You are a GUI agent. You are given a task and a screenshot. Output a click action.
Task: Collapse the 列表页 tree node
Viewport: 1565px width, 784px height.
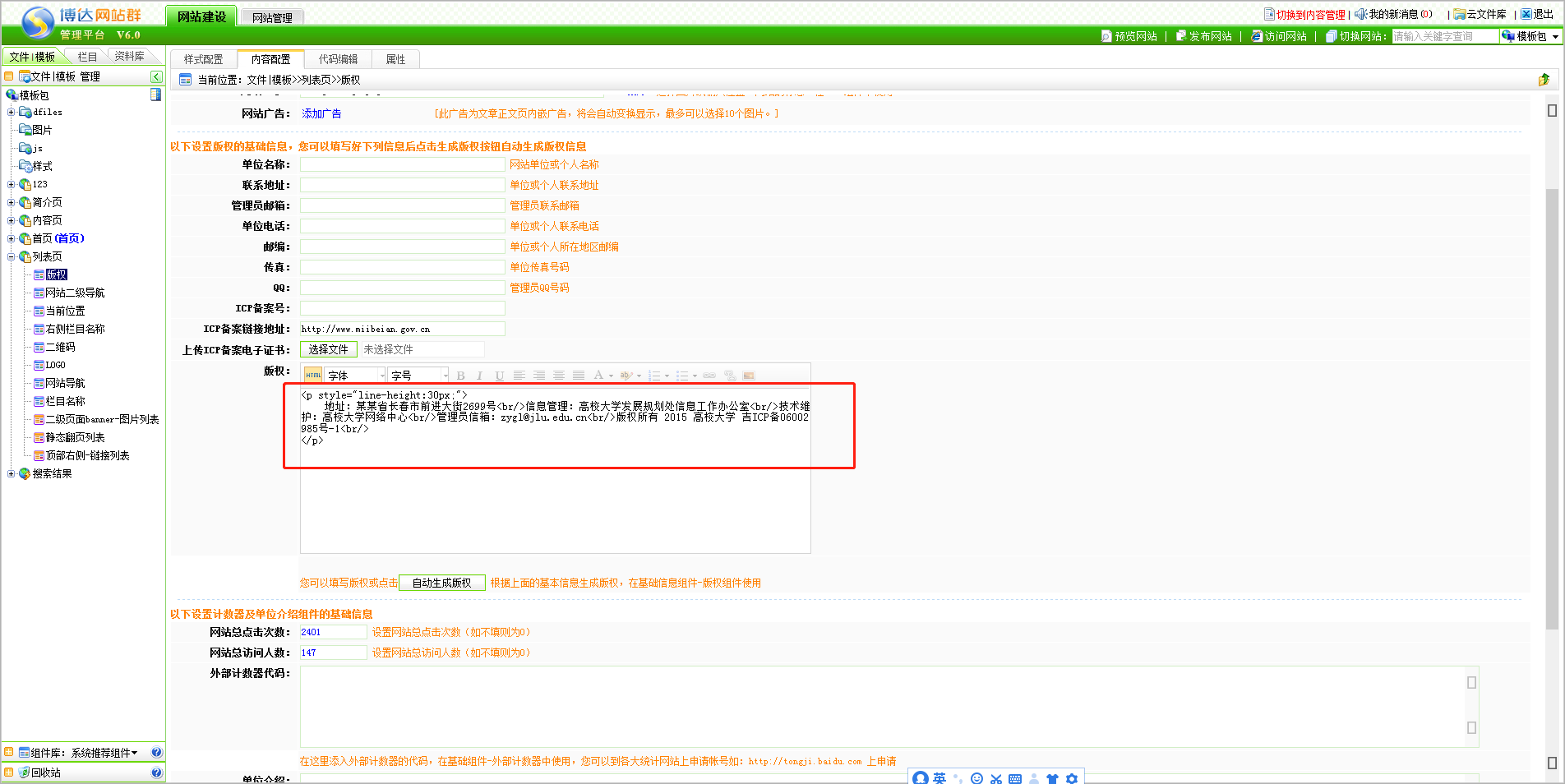click(11, 256)
